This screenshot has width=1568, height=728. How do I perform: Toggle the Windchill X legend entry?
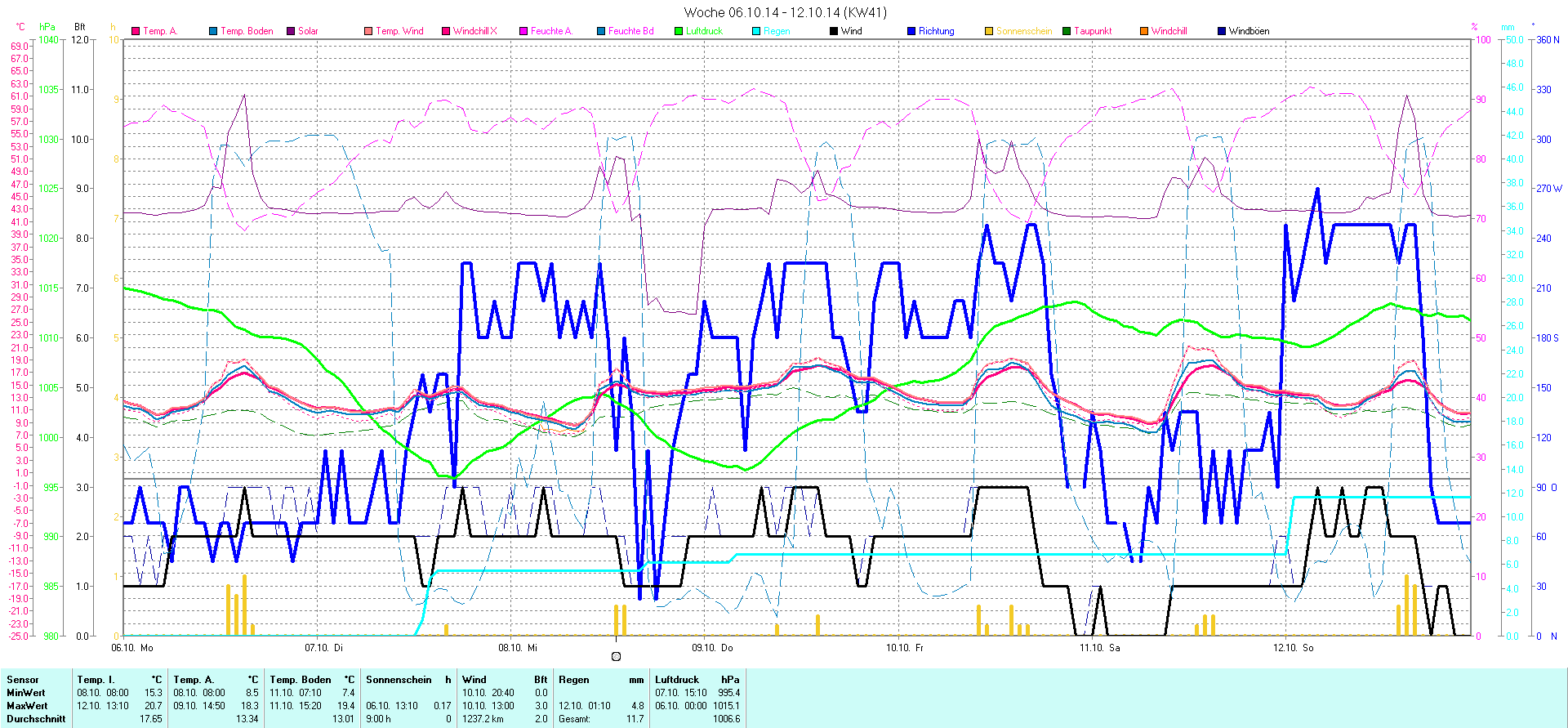[474, 31]
